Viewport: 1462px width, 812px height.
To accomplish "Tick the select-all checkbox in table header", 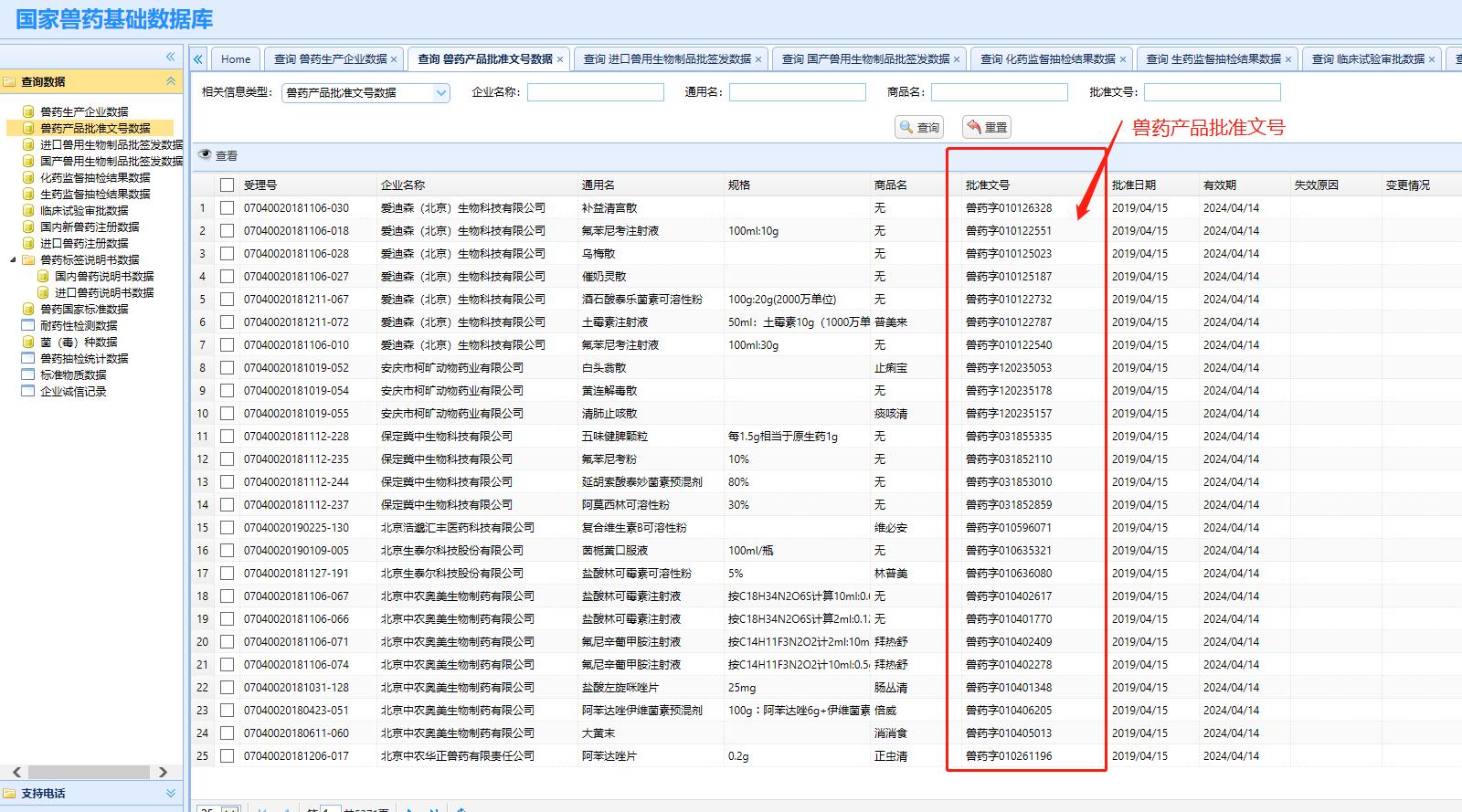I will [227, 185].
